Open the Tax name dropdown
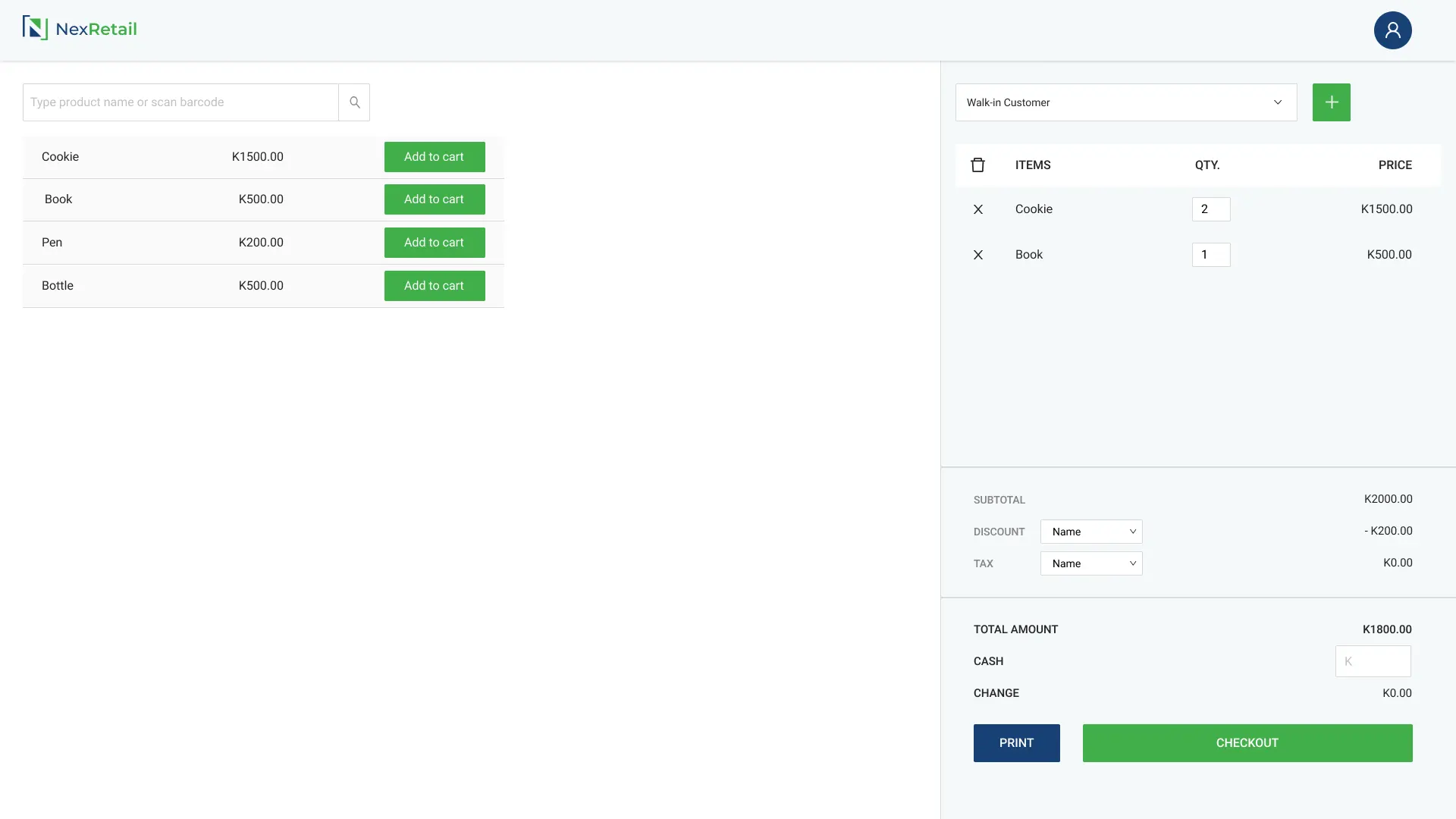This screenshot has height=819, width=1456. [x=1091, y=563]
